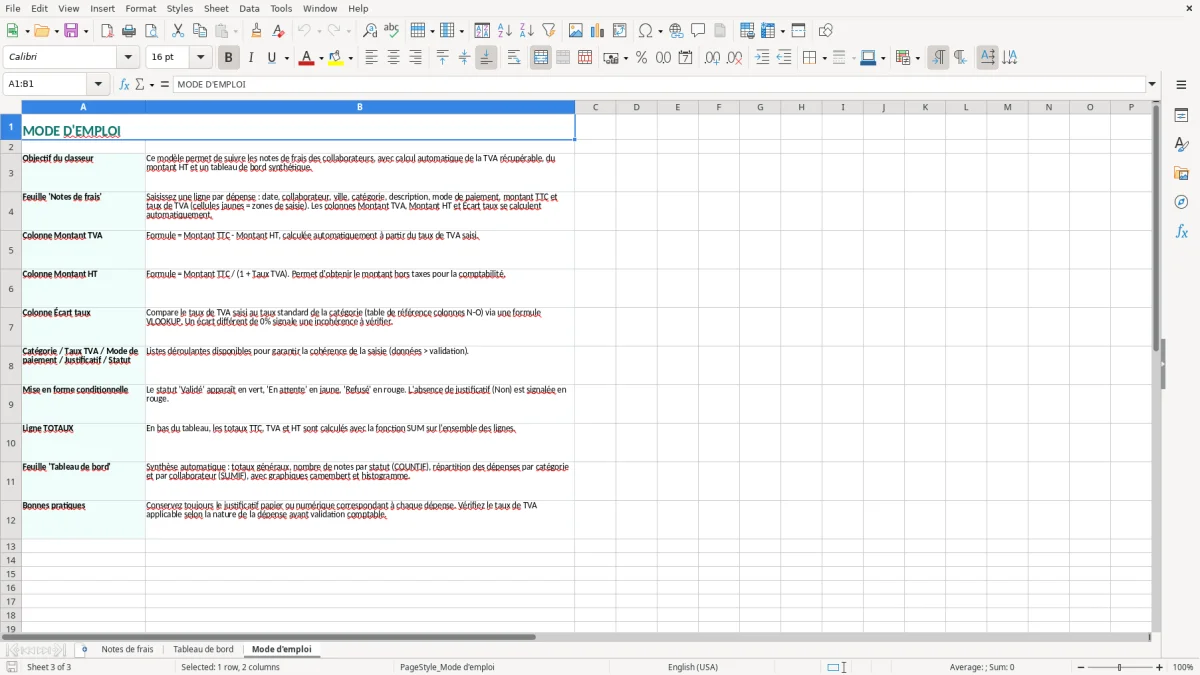This screenshot has height=675, width=1200.
Task: Cut selection with scissors icon
Action: click(178, 31)
